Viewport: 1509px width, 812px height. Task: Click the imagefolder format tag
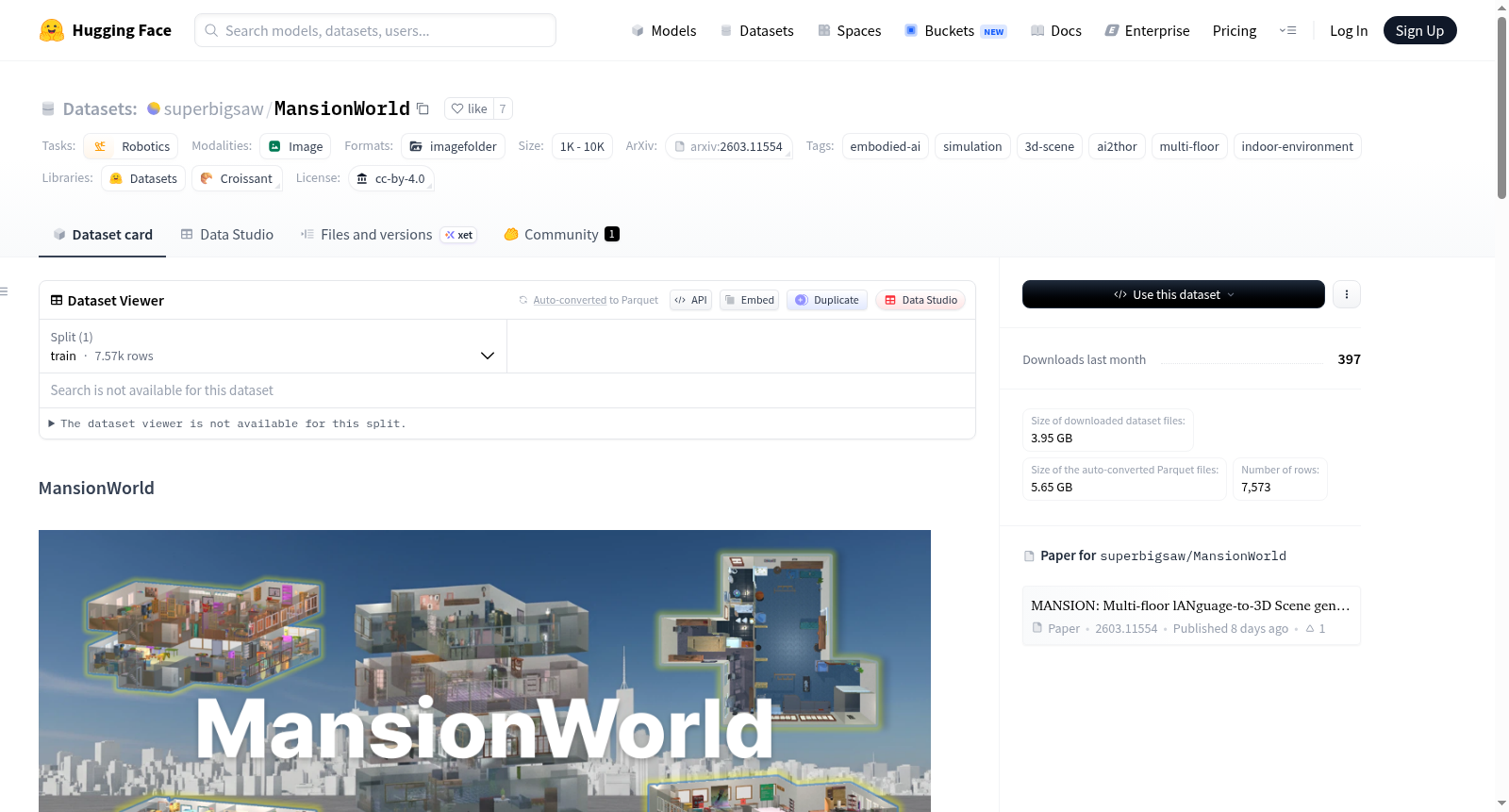(454, 146)
